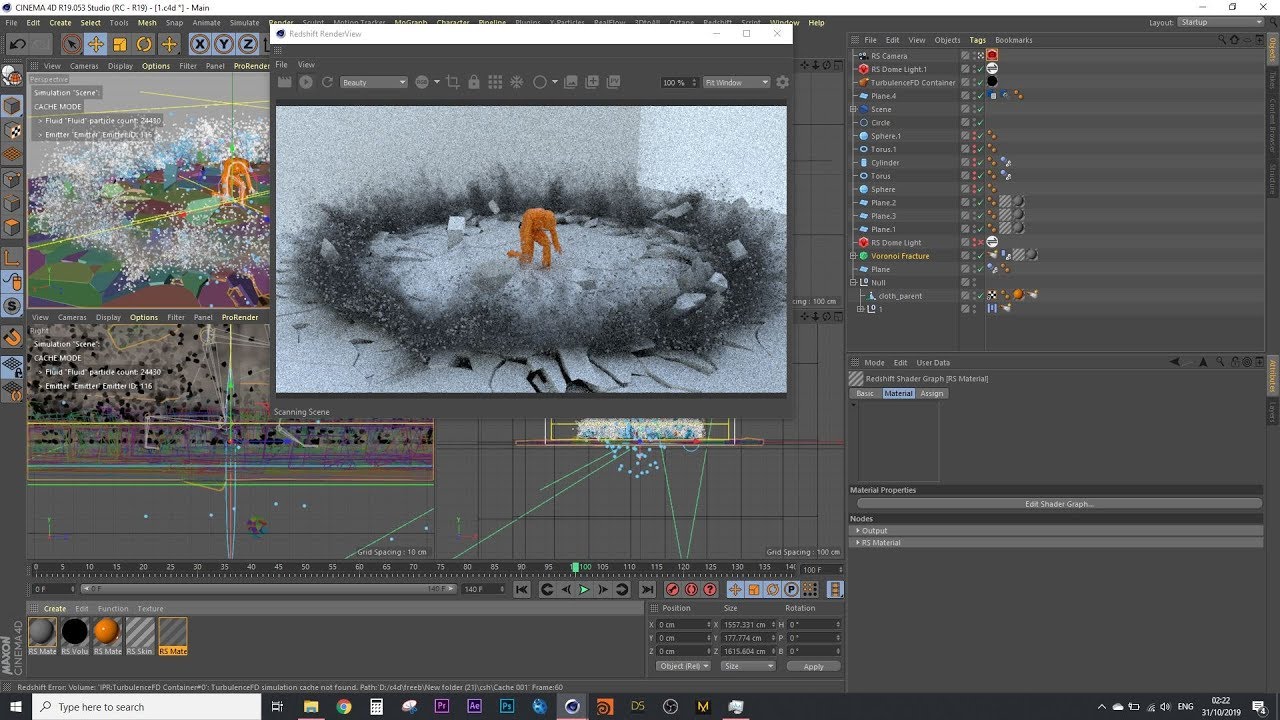This screenshot has height=720, width=1280.
Task: Switch to Assign tab in Attributes
Action: point(932,393)
